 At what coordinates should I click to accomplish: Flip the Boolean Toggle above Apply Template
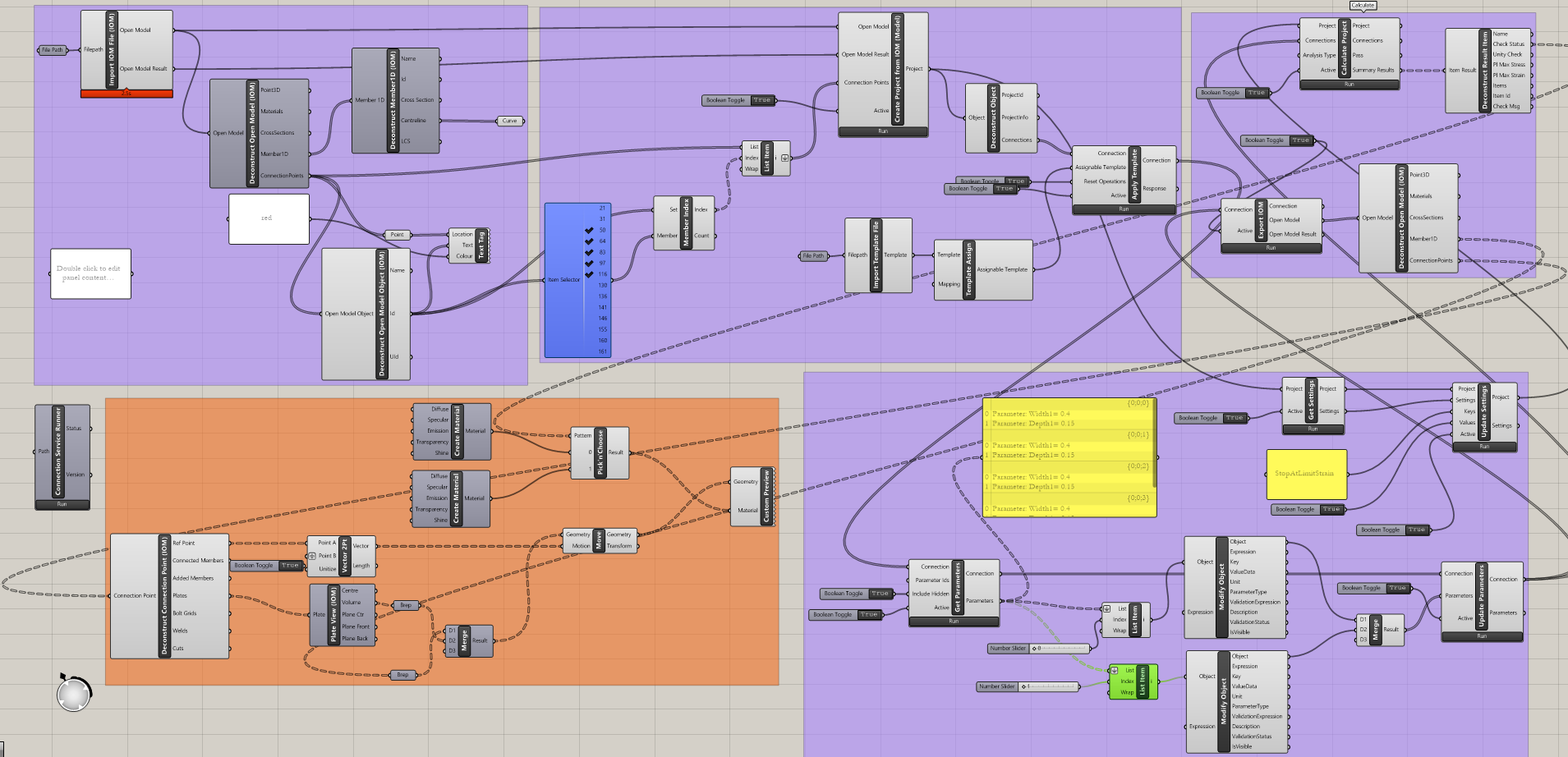pyautogui.click(x=1016, y=181)
